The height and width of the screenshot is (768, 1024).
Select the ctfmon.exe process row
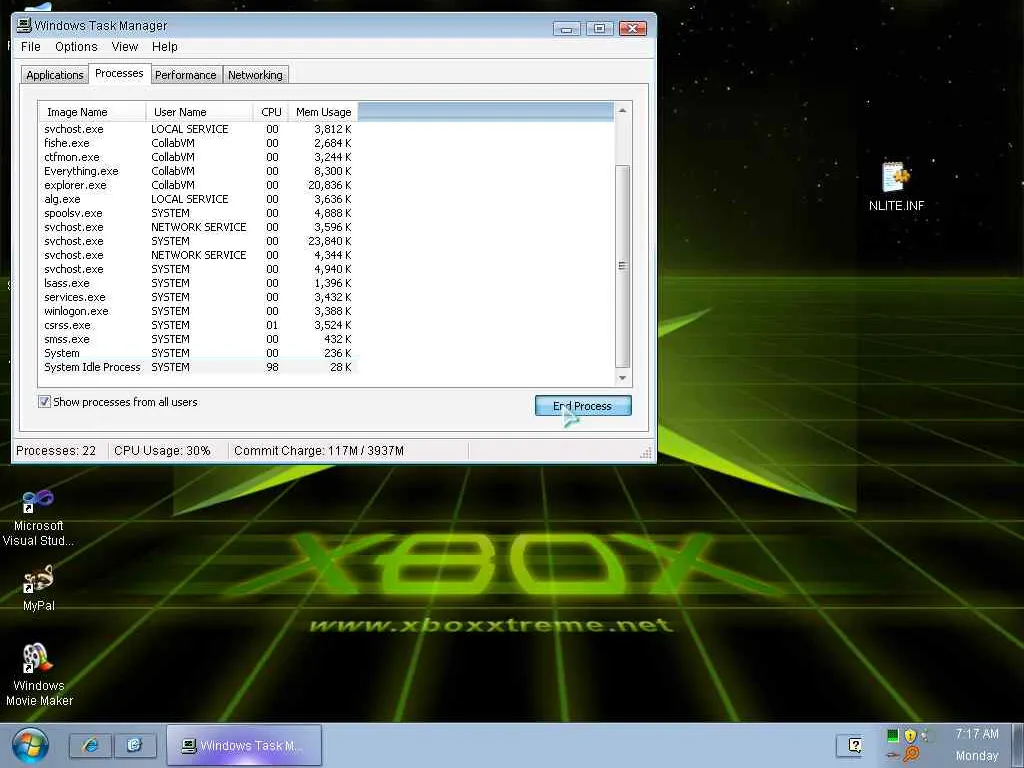199,157
